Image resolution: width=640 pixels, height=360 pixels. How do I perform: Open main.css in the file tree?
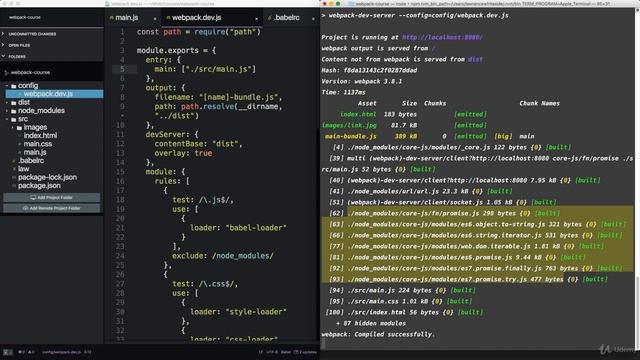click(38, 144)
